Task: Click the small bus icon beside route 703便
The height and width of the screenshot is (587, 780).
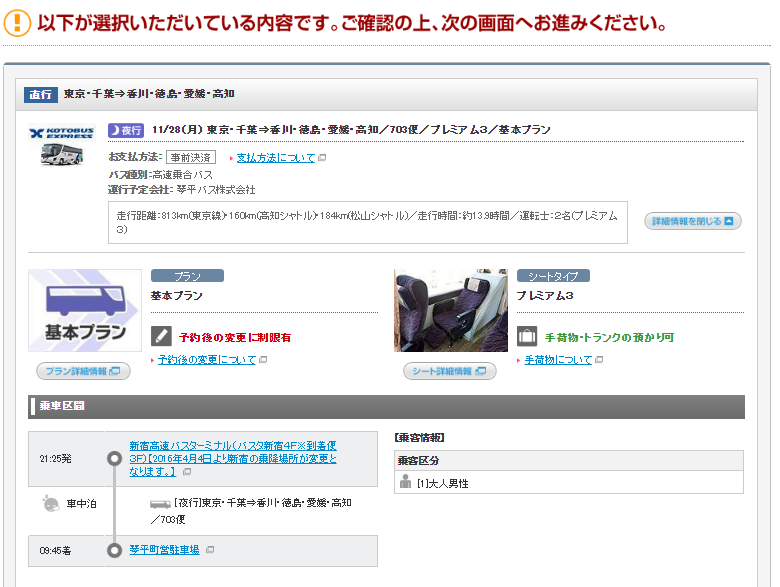Action: [x=160, y=504]
